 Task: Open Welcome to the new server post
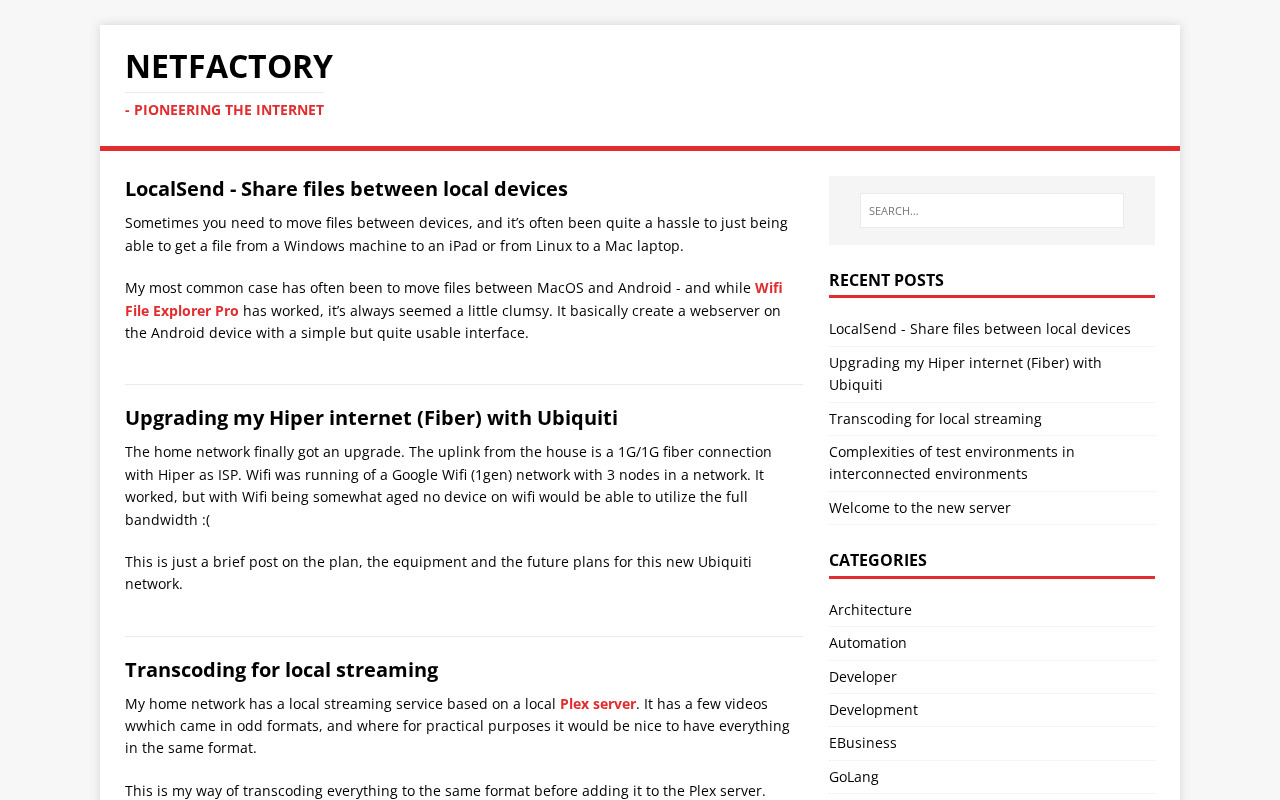coord(920,508)
